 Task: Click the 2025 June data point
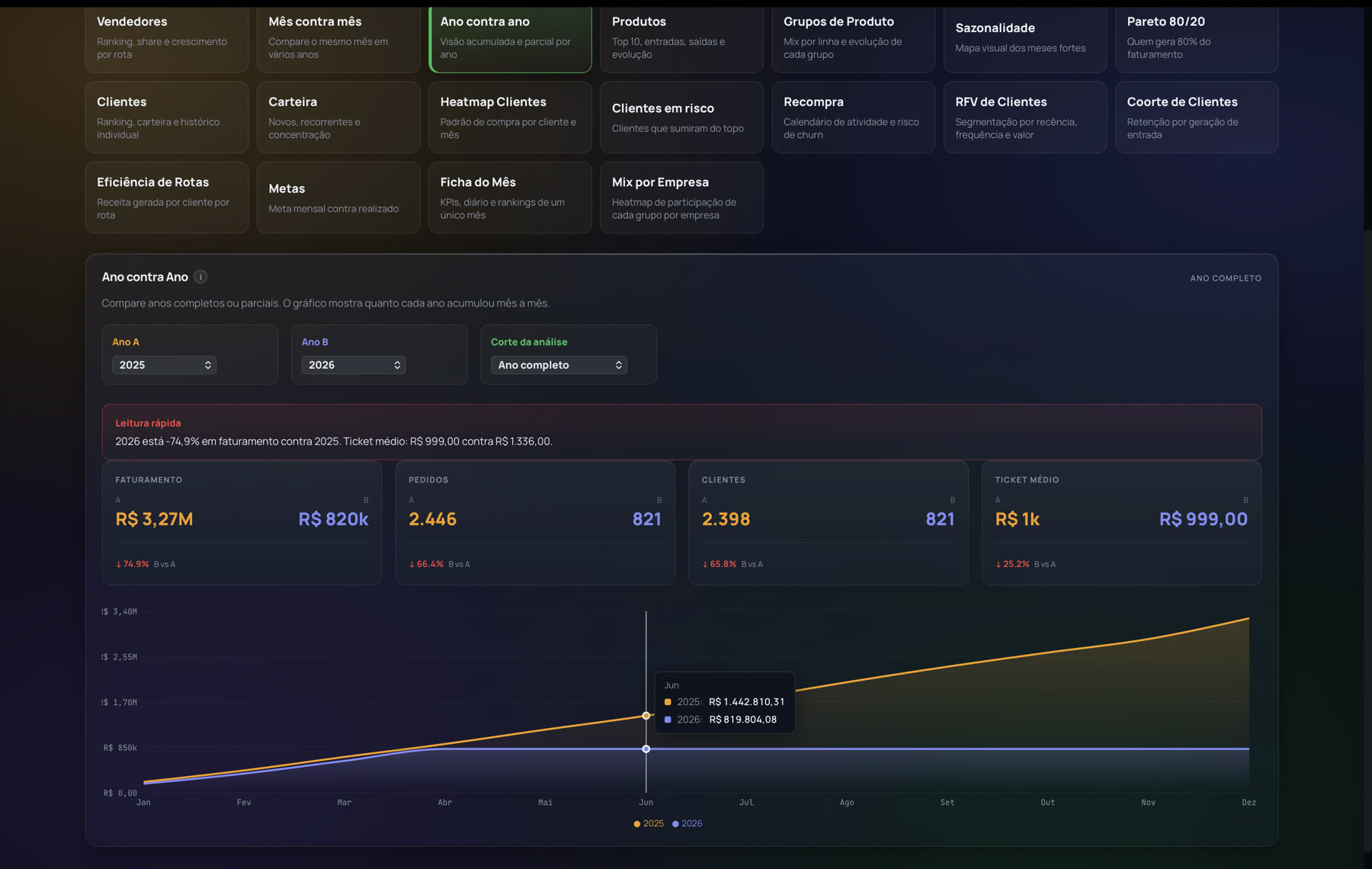[646, 716]
